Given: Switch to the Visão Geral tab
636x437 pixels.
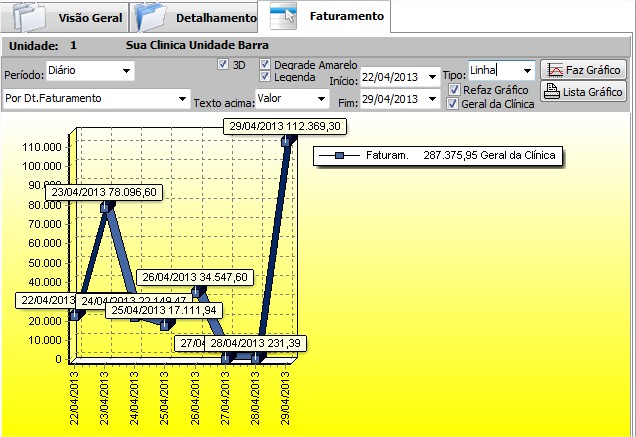Looking at the screenshot, I should [83, 18].
